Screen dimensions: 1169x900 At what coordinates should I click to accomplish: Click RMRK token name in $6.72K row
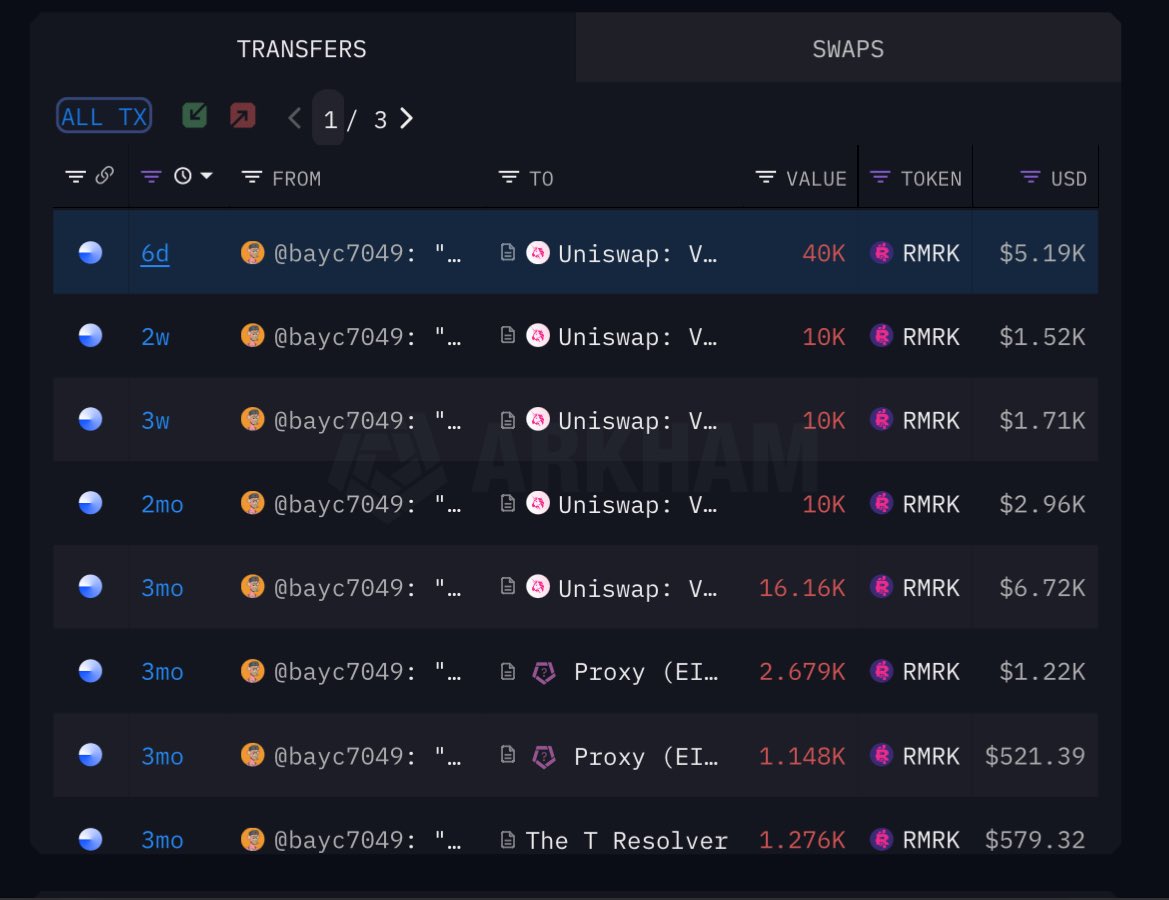pos(930,588)
